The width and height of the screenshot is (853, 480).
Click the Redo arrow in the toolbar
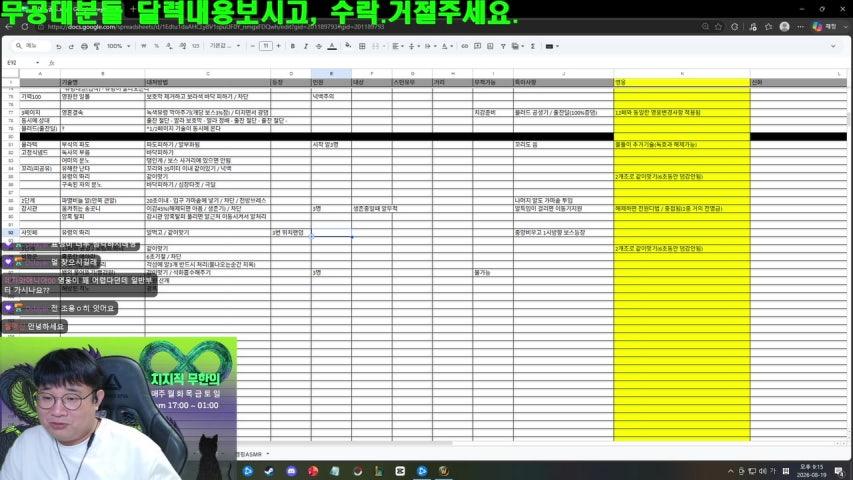point(71,47)
